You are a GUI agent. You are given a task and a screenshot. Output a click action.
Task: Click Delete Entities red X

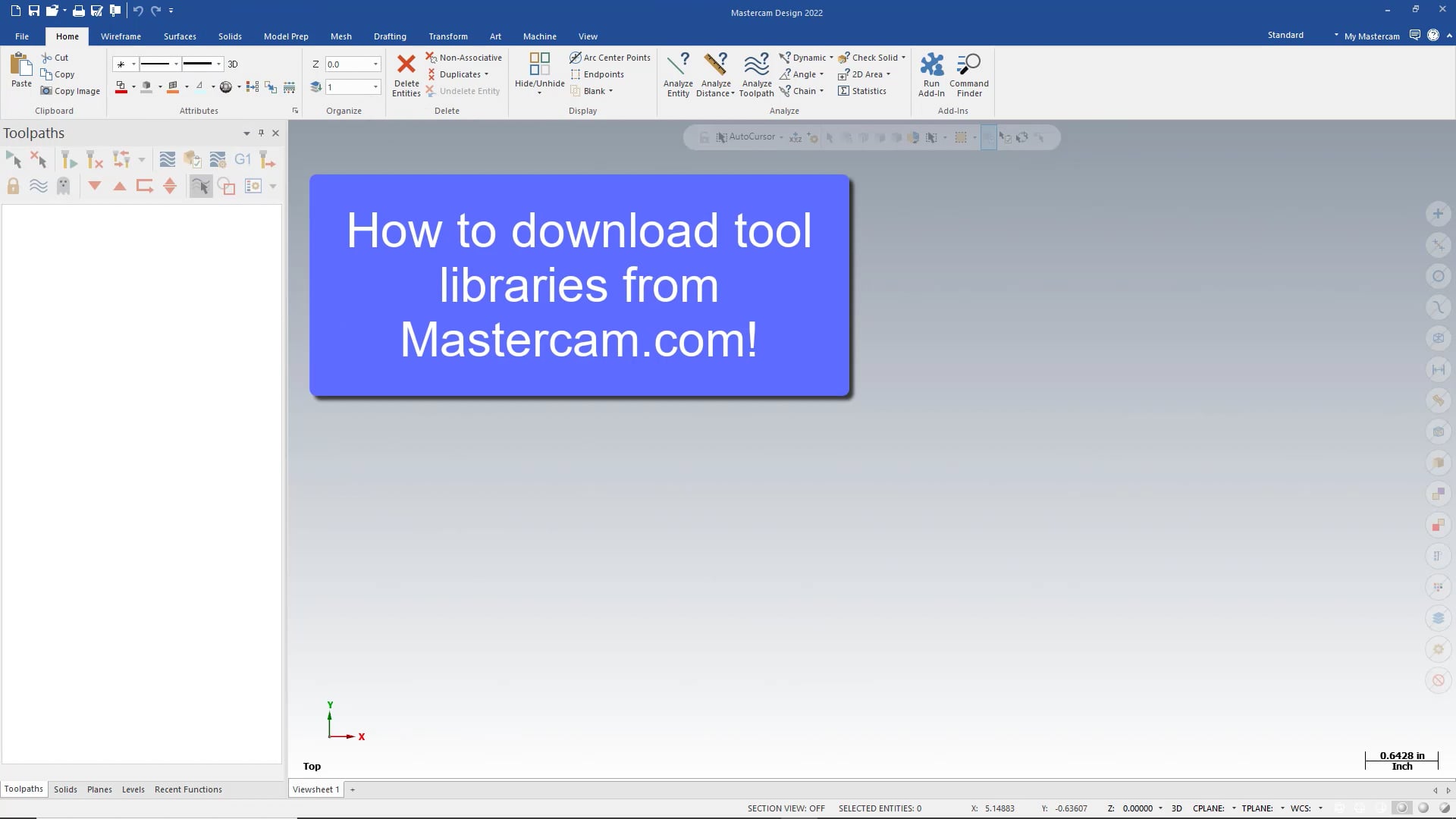pos(406,64)
